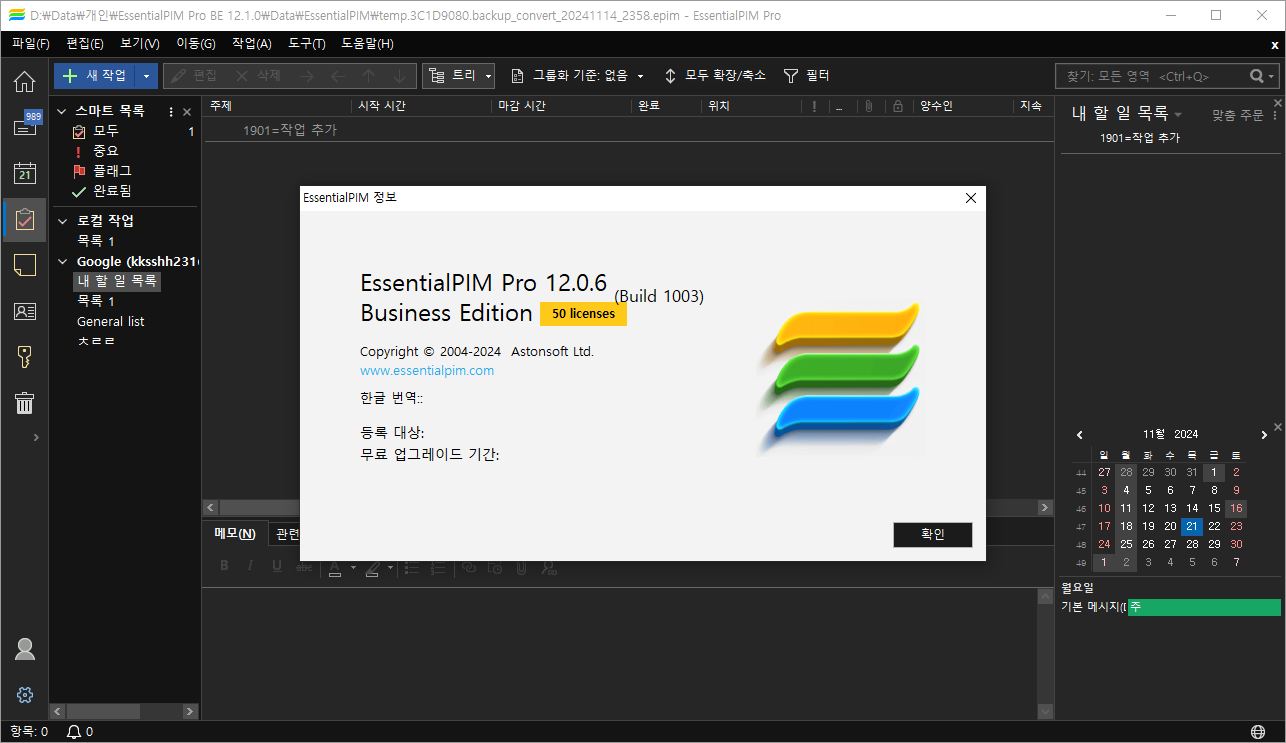Open the Home (Today) sidebar module
The height and width of the screenshot is (743, 1286).
click(24, 81)
